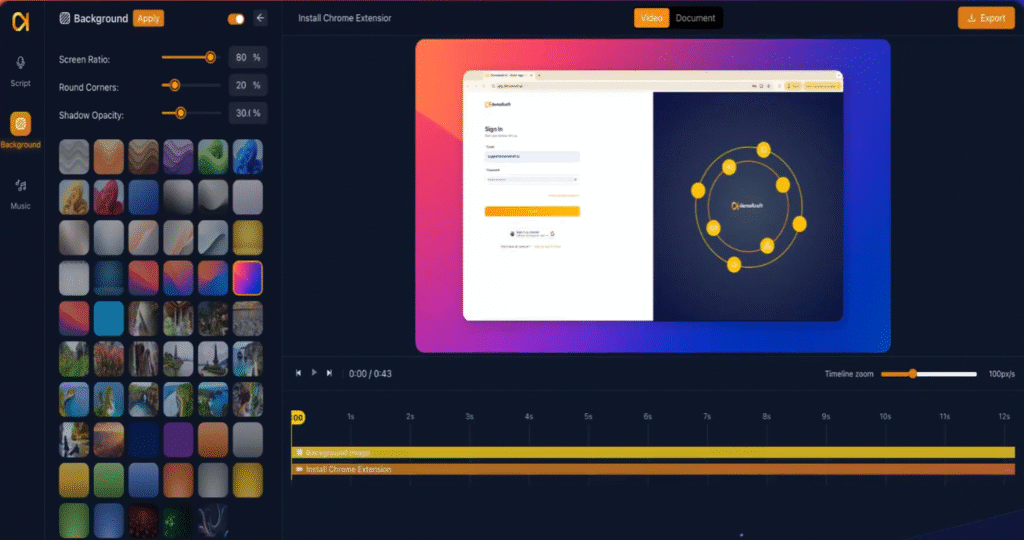Skip to the end of the video
The width and height of the screenshot is (1024, 540).
click(x=330, y=373)
